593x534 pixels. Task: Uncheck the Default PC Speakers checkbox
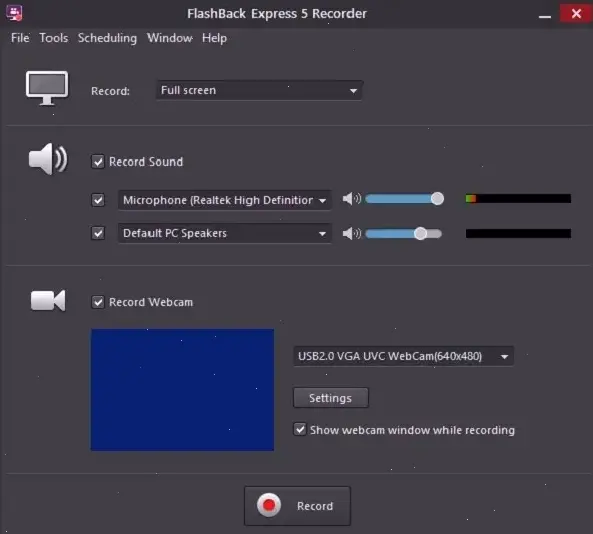tap(98, 233)
